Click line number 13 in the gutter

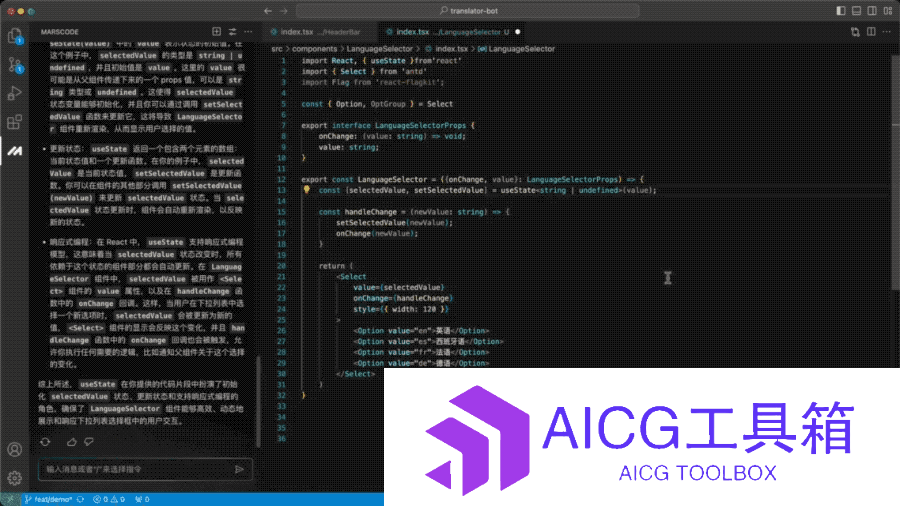tap(281, 190)
